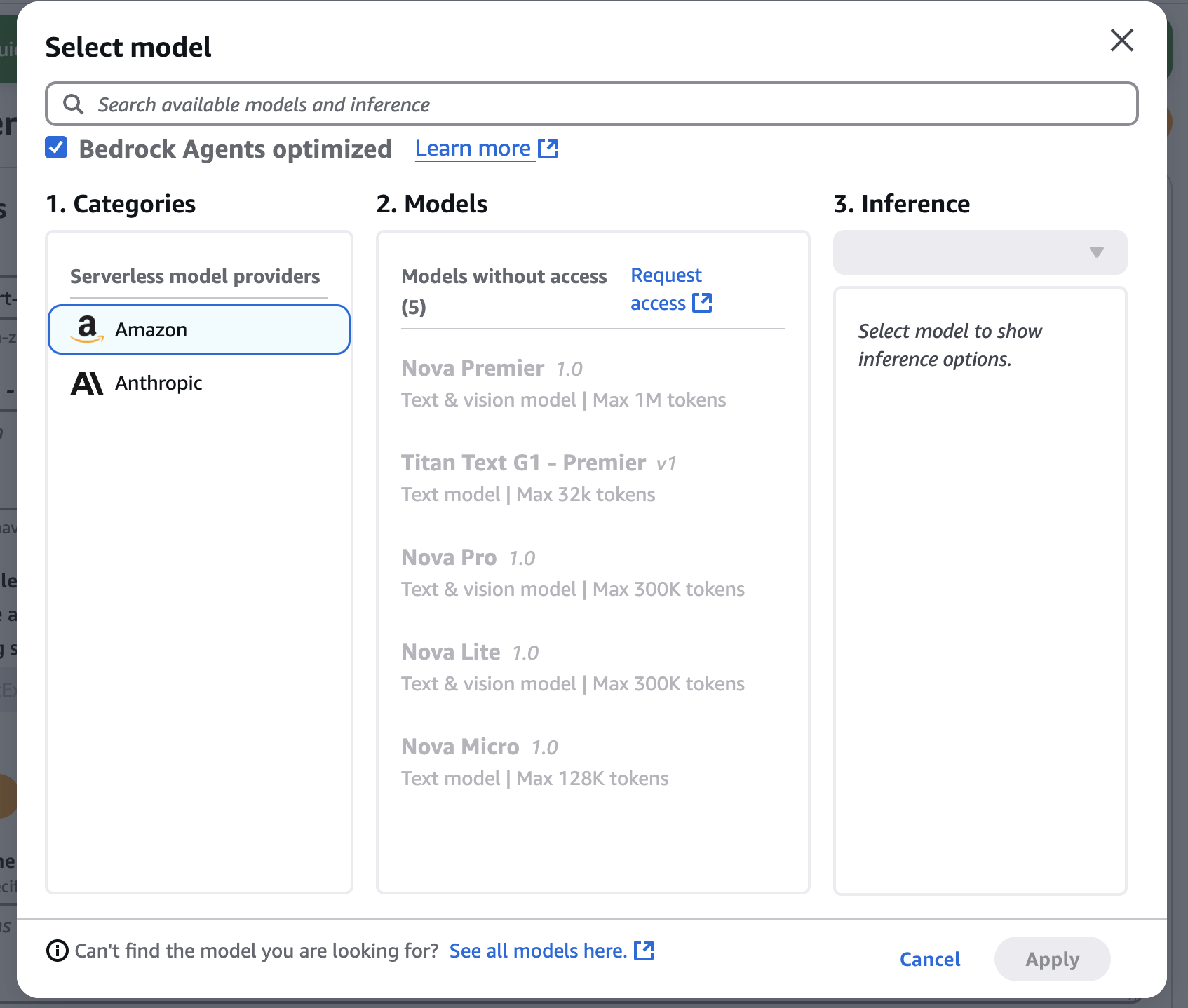1188x1008 pixels.
Task: Click the Models without access (5) heading
Action: click(504, 292)
